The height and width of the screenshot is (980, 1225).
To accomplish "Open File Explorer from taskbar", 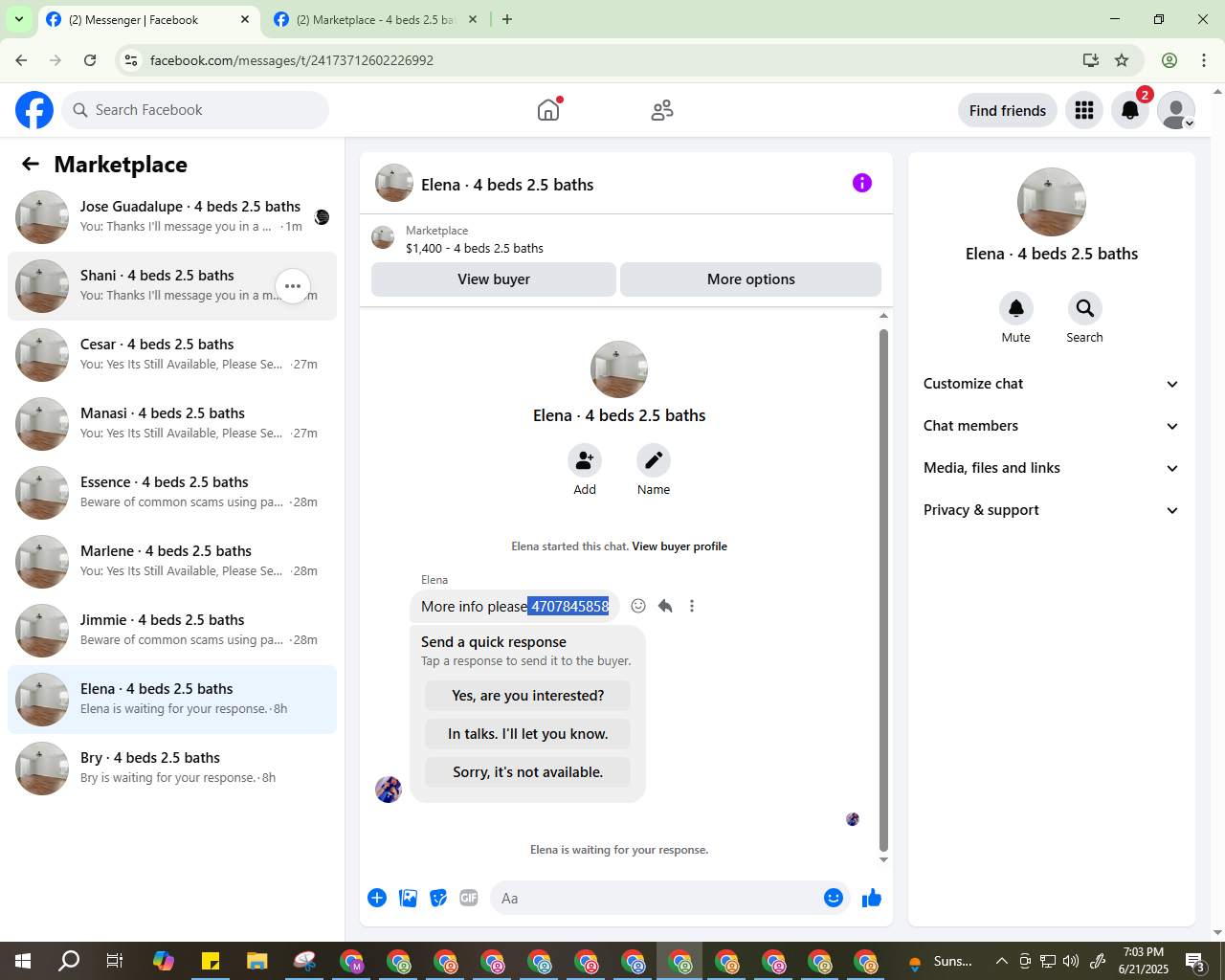I will tap(257, 961).
